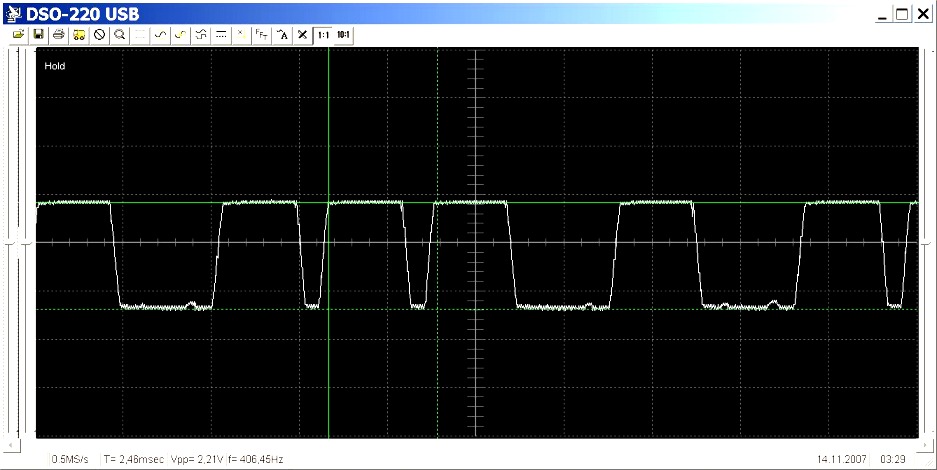This screenshot has height=470, width=937.
Task: Click the square wave toolbar icon
Action: (x=201, y=35)
